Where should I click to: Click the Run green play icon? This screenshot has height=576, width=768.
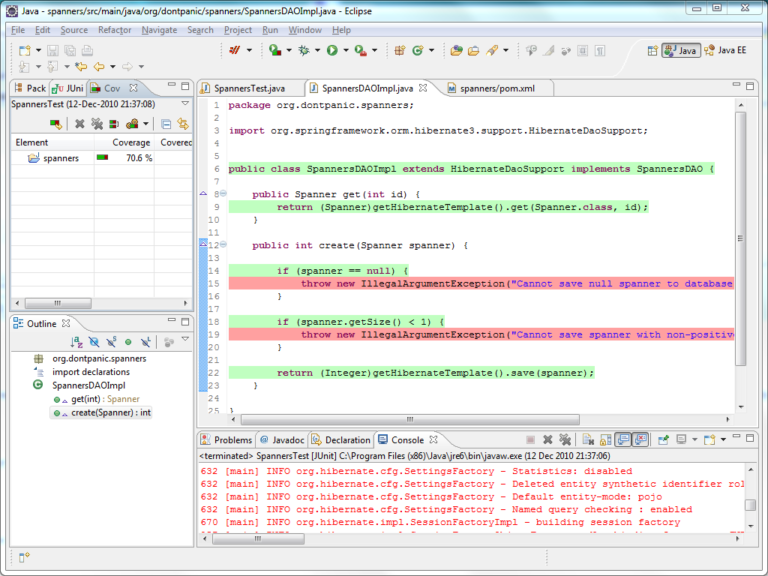(x=332, y=50)
